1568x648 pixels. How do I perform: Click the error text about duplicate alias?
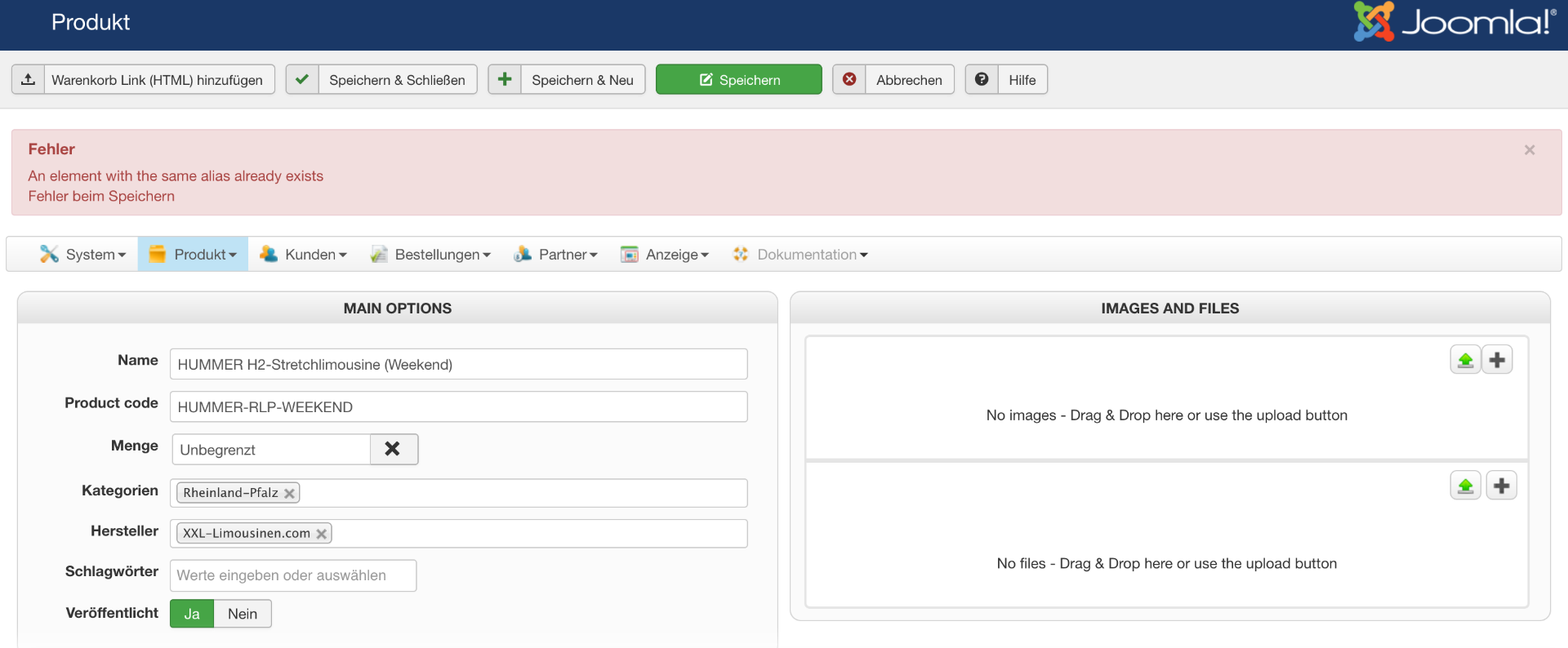pyautogui.click(x=176, y=176)
